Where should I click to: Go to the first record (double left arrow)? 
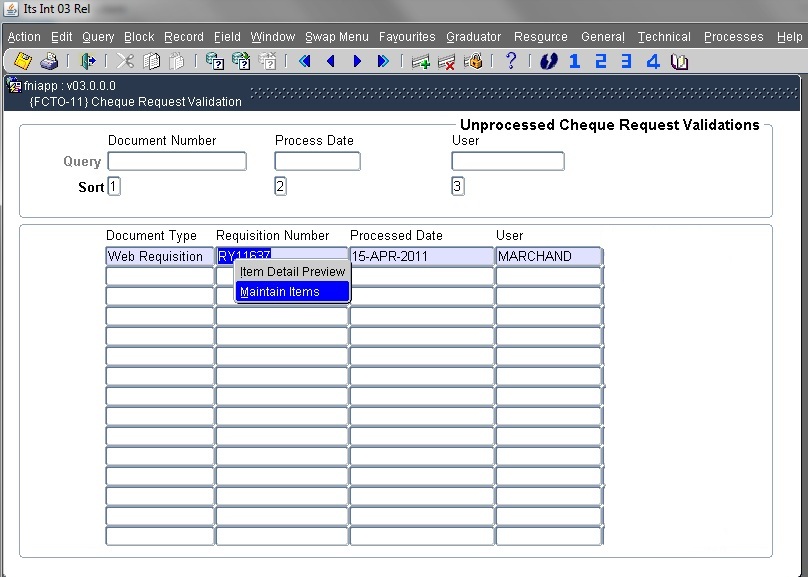click(x=304, y=61)
